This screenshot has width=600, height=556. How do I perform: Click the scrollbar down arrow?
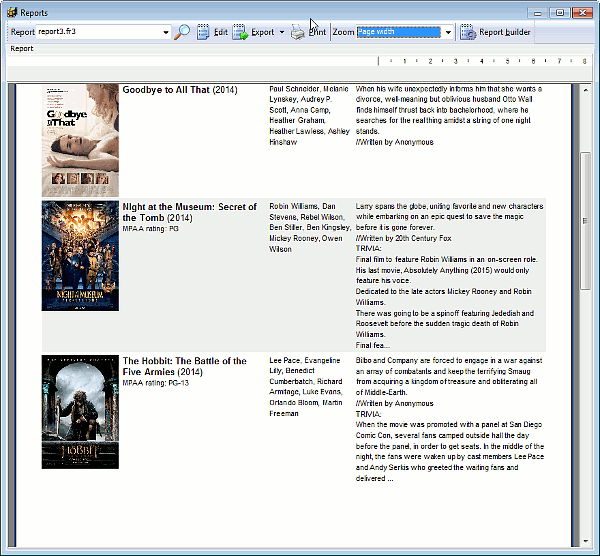pos(585,541)
